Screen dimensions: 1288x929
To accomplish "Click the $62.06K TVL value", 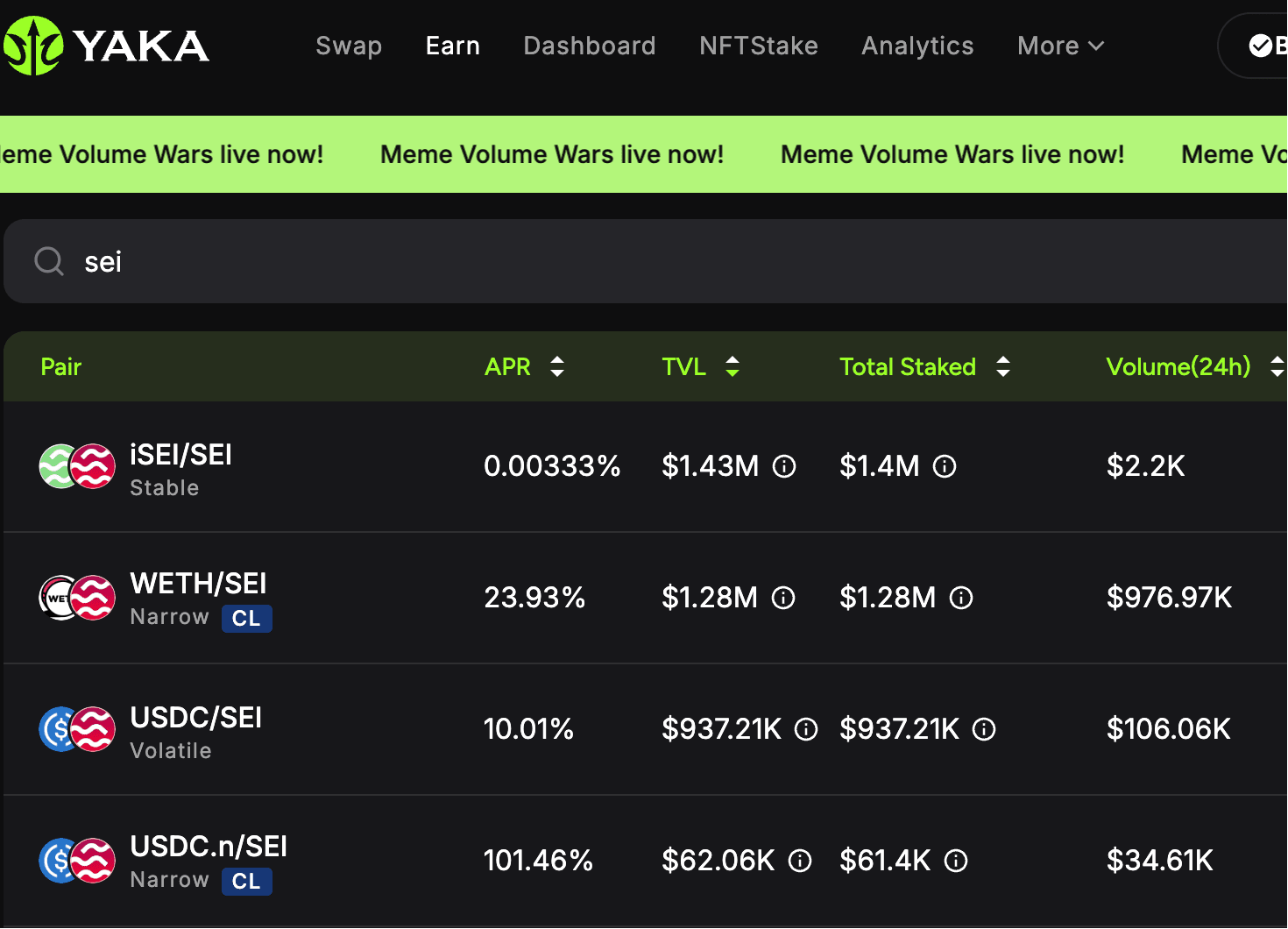I will (x=718, y=861).
